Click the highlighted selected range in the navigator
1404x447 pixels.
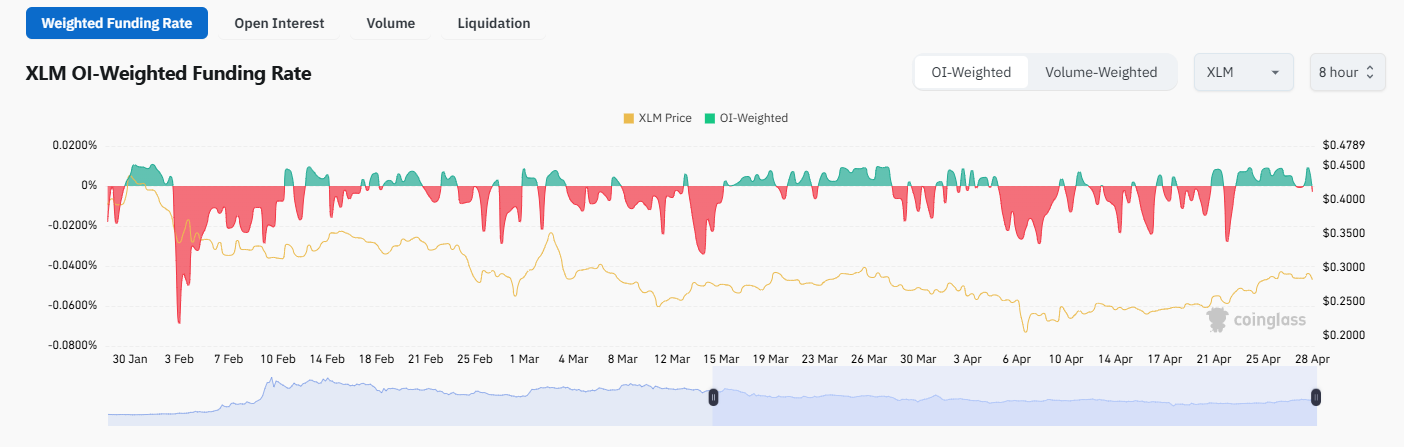1010,398
